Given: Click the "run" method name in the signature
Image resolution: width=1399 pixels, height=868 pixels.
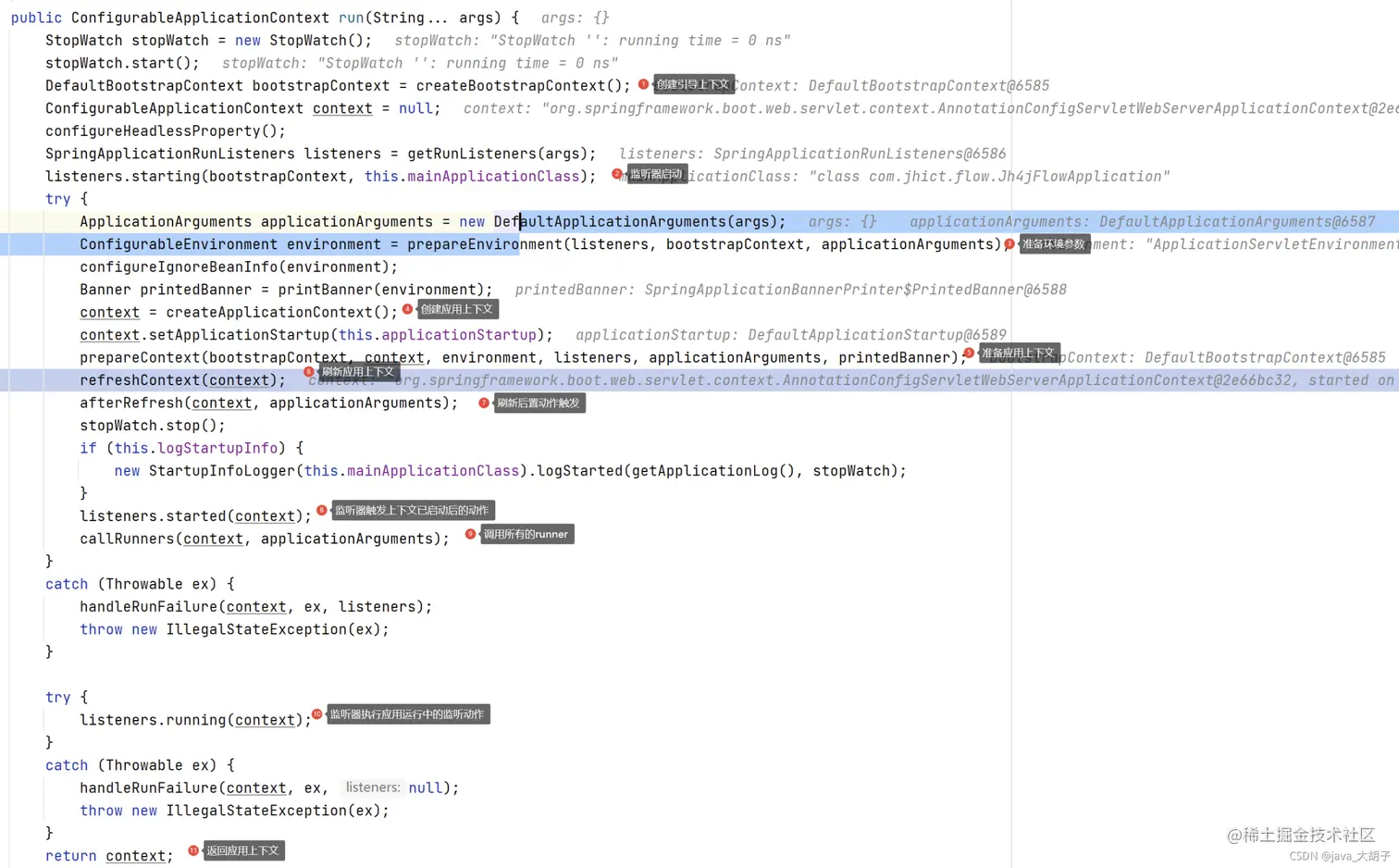Looking at the screenshot, I should click(x=351, y=18).
